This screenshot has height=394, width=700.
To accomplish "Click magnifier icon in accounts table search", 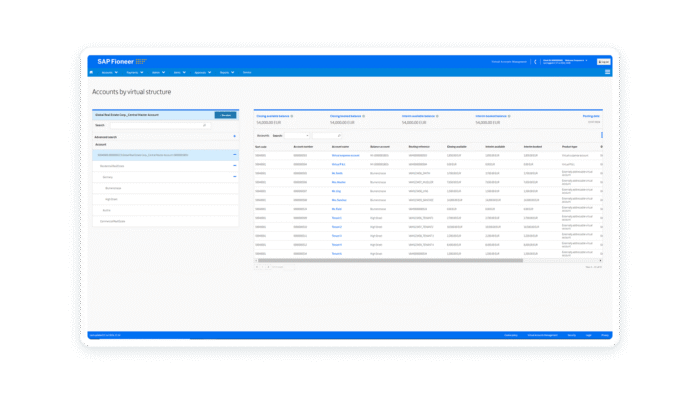I will click(x=339, y=136).
